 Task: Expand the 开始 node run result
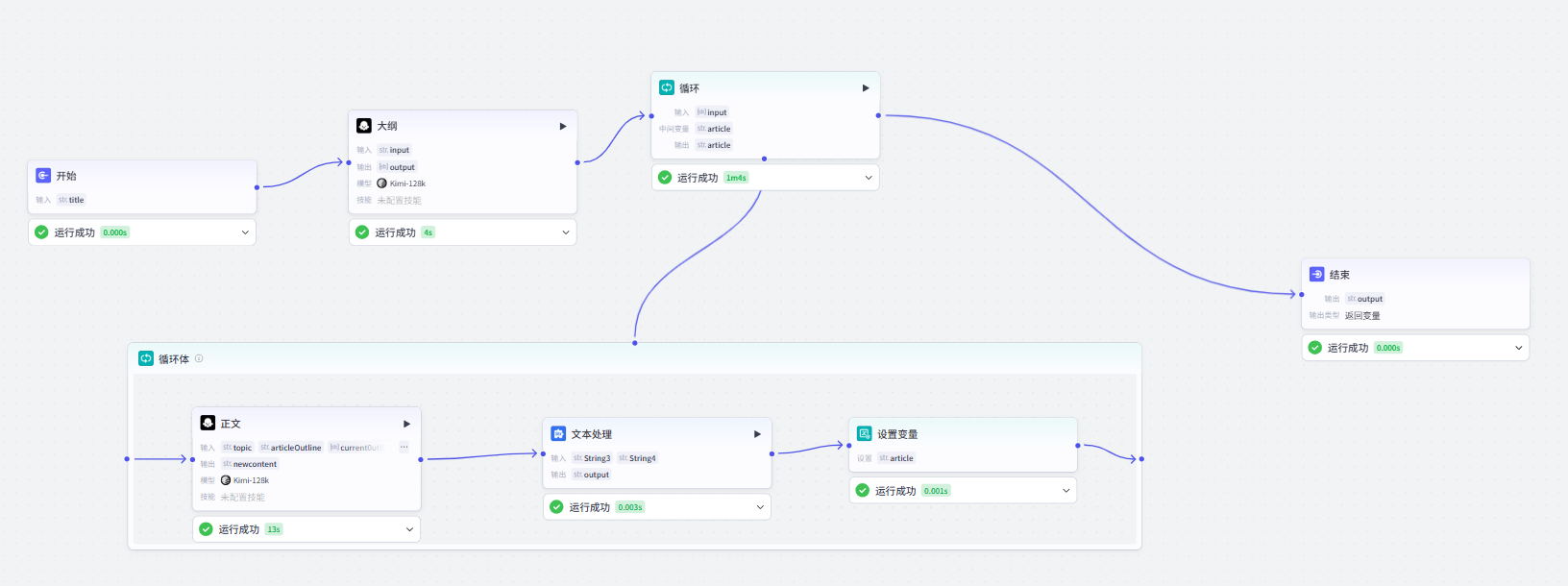[245, 232]
